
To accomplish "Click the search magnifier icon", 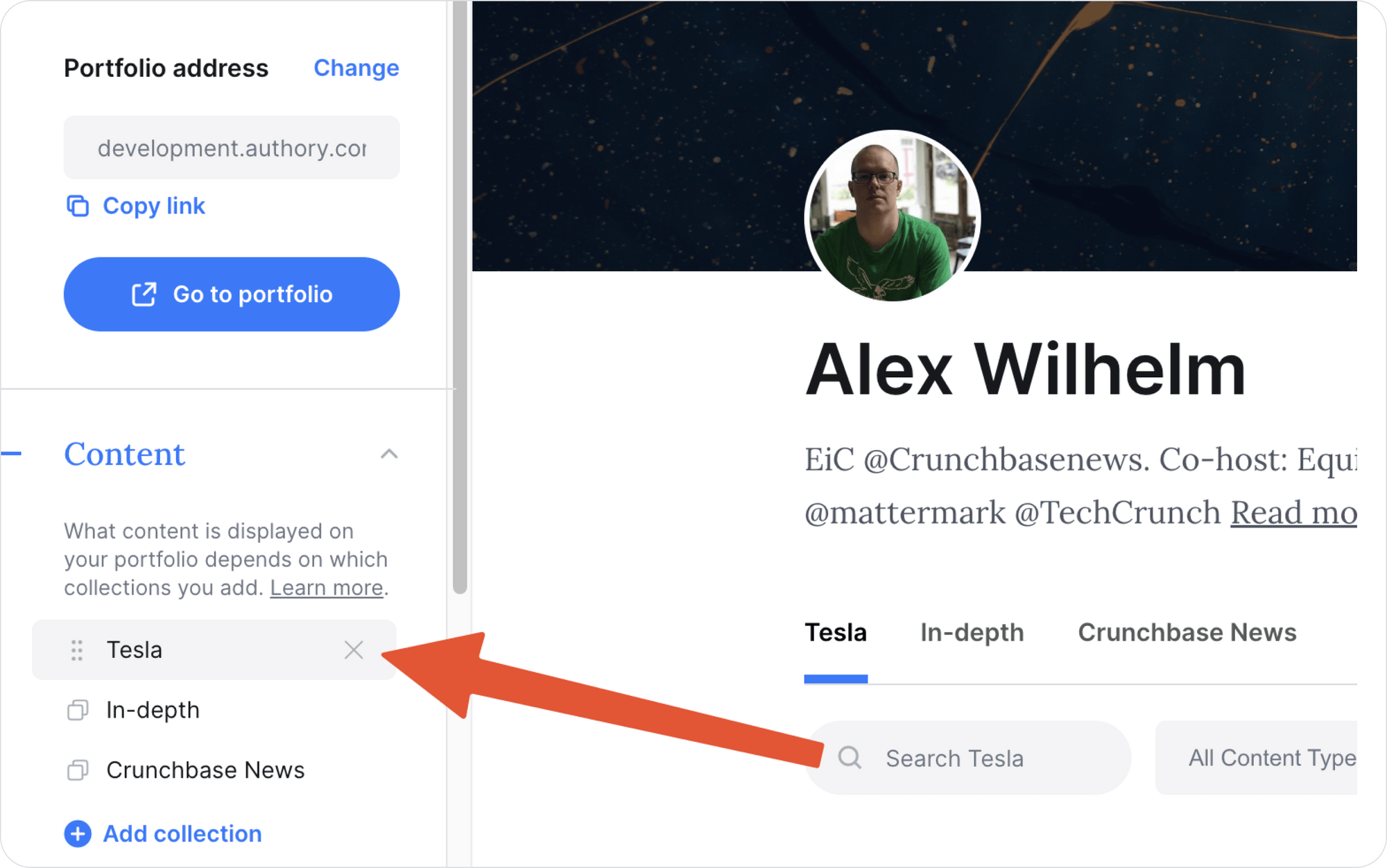I will pos(850,758).
